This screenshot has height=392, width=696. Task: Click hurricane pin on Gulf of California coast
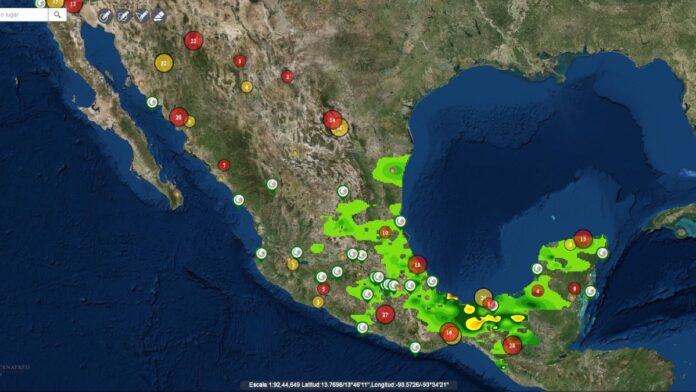click(x=152, y=103)
